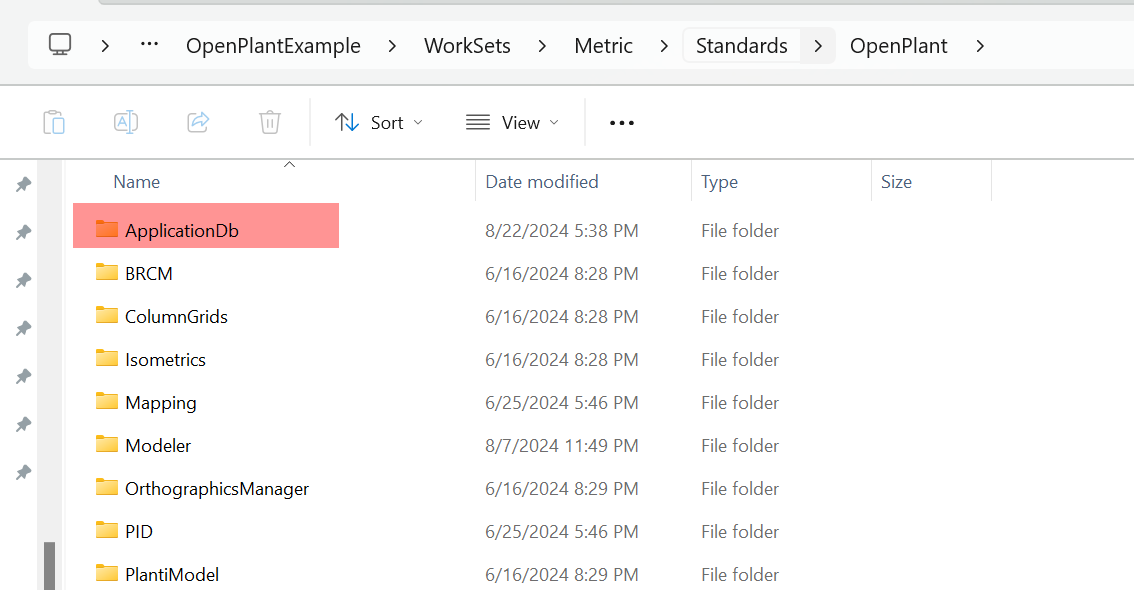This screenshot has width=1134, height=590.
Task: Click the Rename icon in toolbar
Action: (126, 122)
